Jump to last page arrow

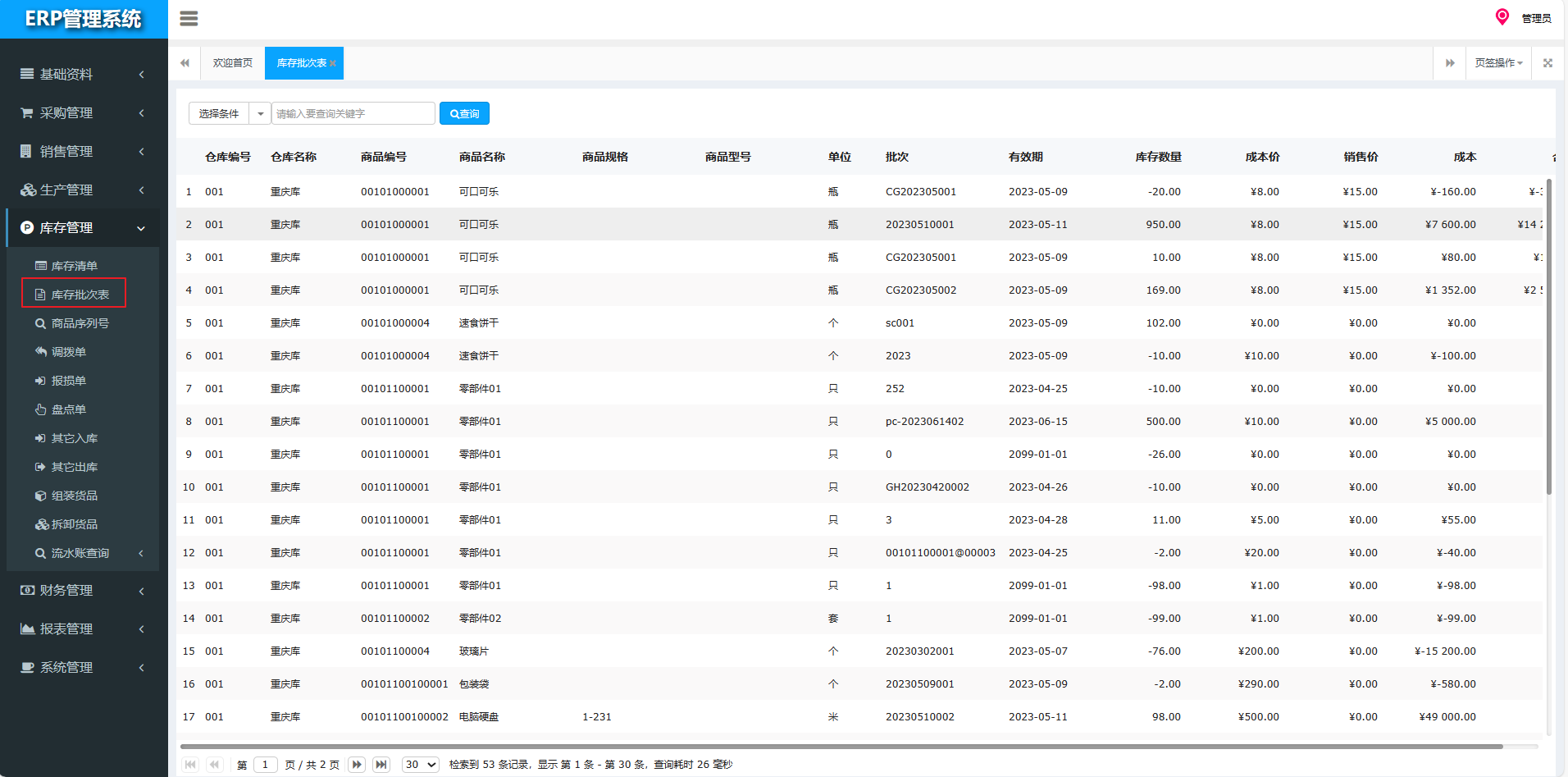coord(381,764)
